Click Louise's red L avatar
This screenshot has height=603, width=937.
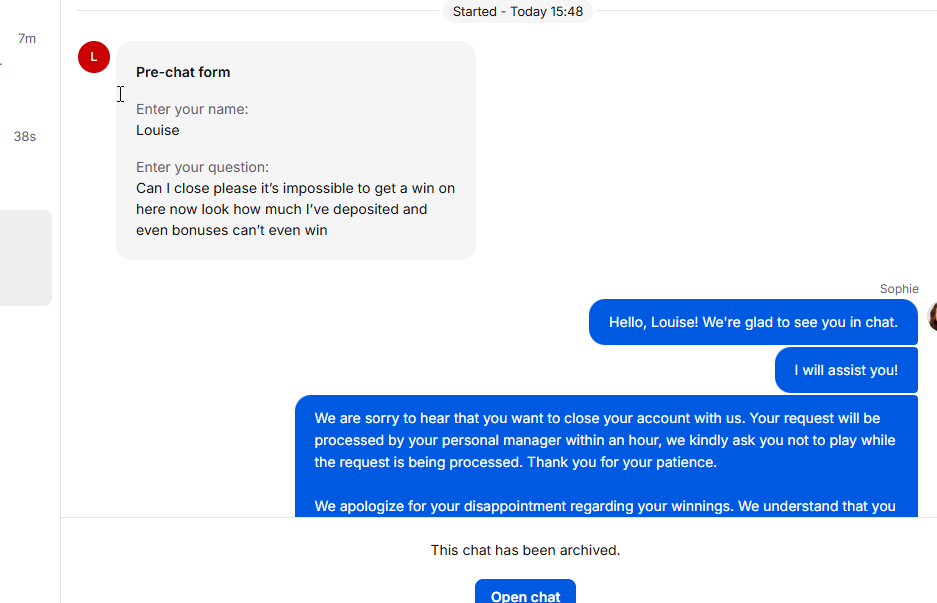[94, 57]
